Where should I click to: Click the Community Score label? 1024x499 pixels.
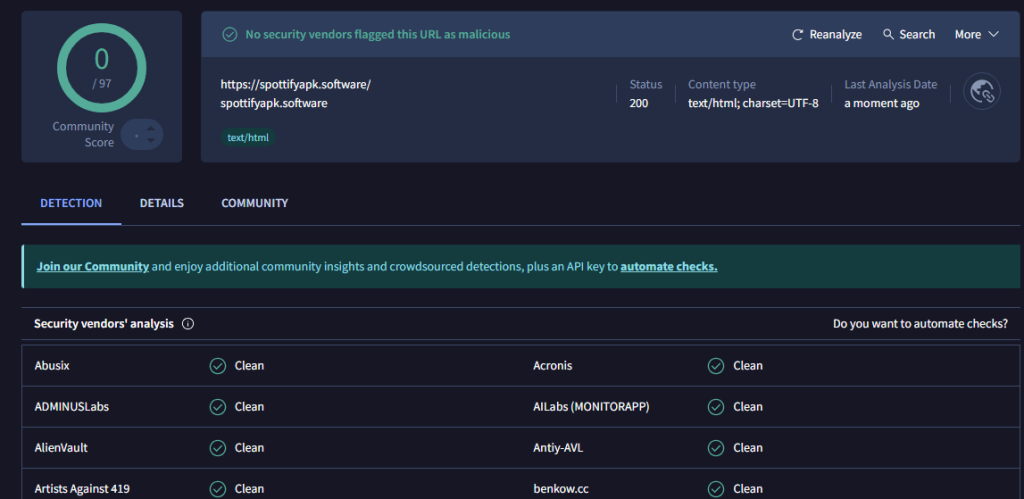click(83, 135)
